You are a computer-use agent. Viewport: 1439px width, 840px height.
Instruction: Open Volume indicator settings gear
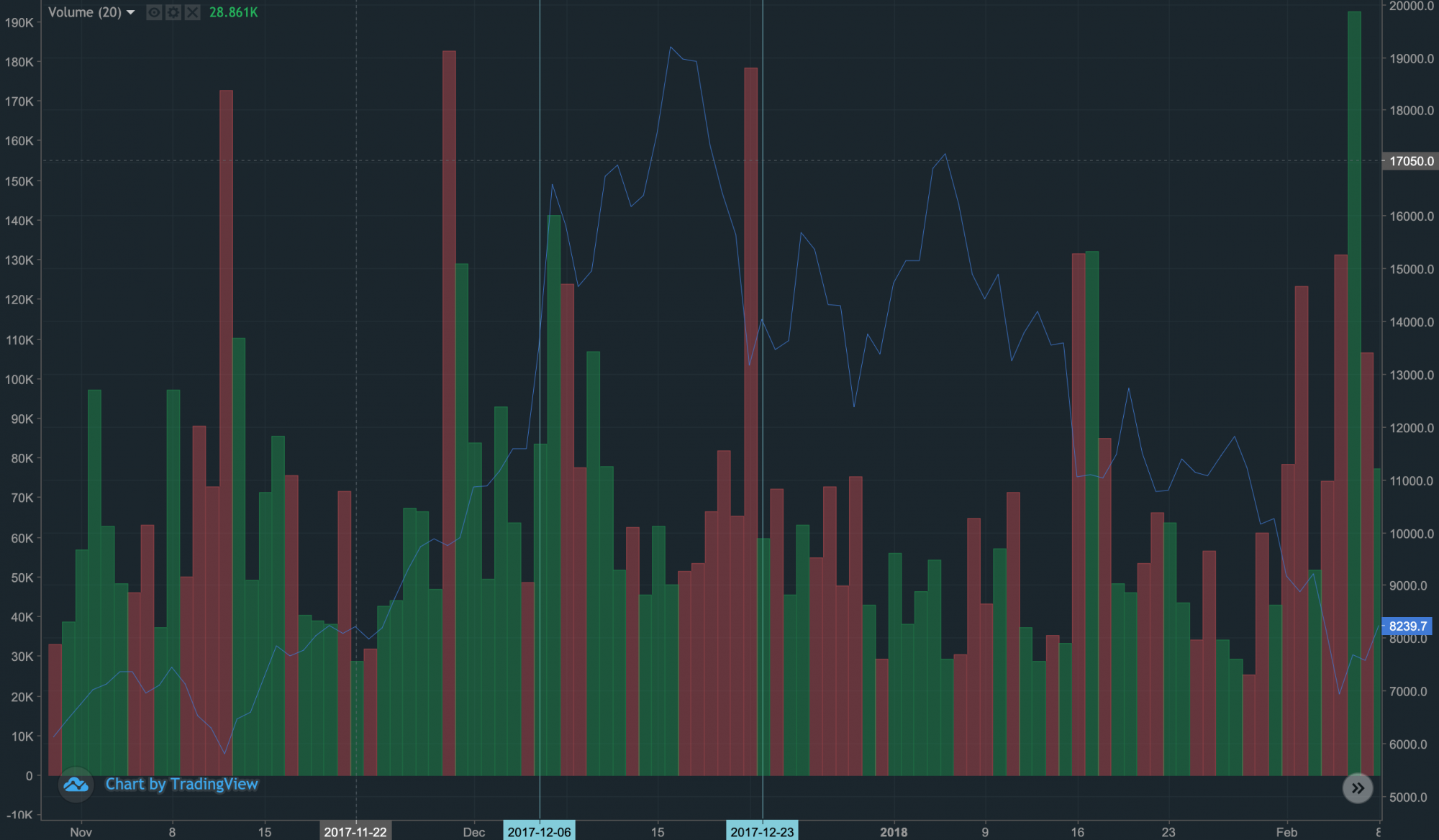[173, 12]
